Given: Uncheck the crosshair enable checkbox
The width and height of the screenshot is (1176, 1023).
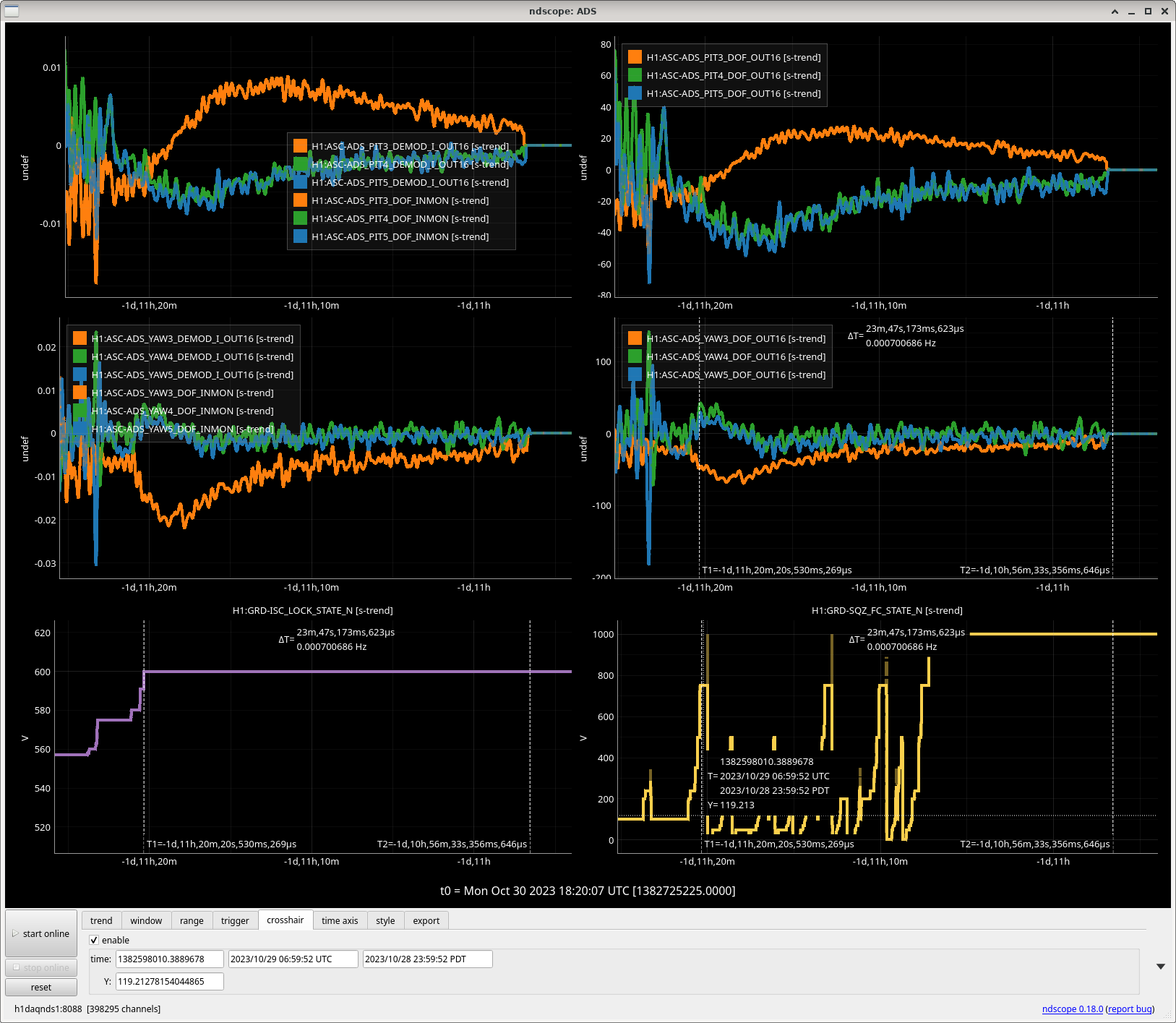Looking at the screenshot, I should point(94,940).
